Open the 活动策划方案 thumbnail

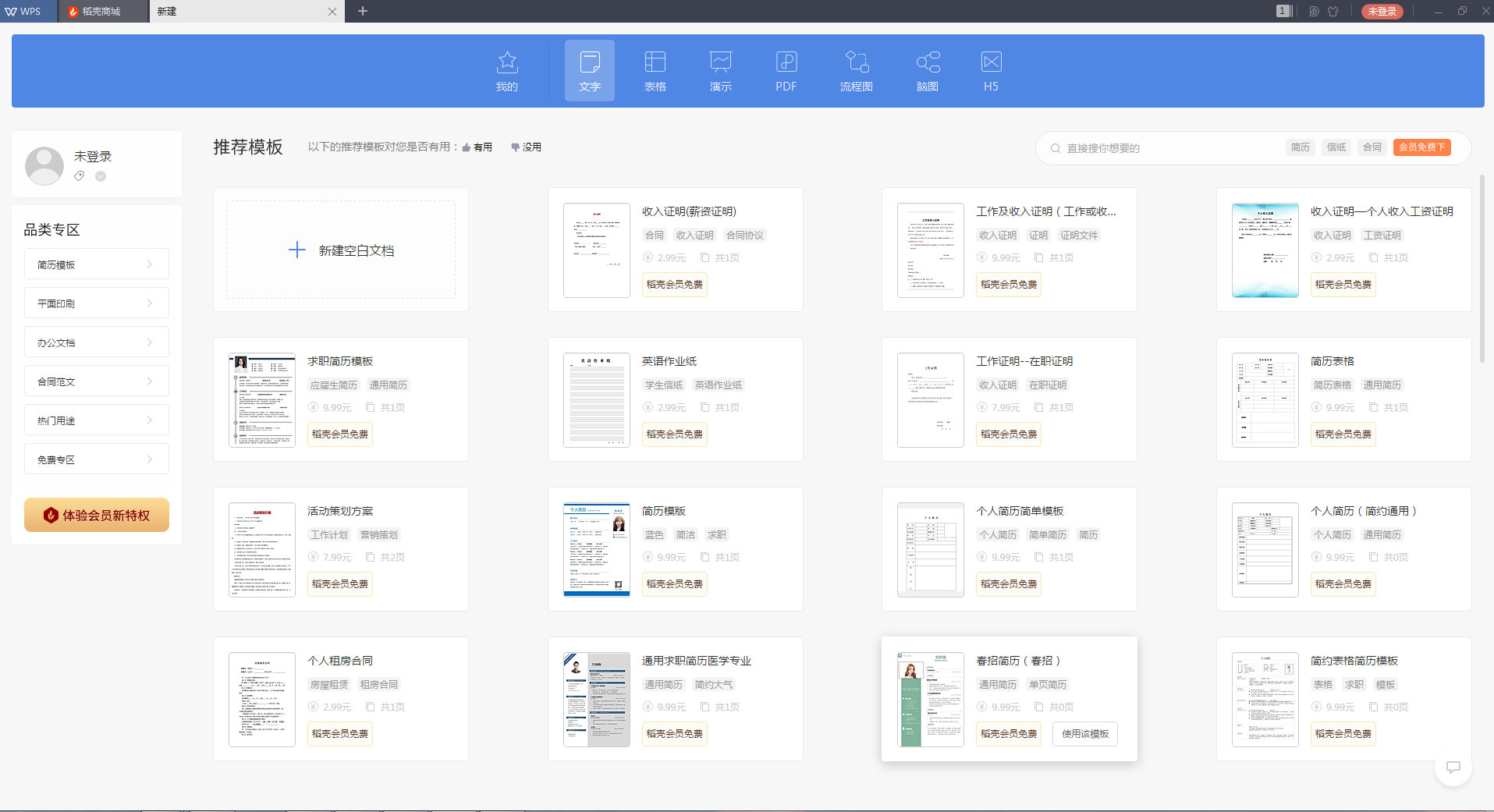point(262,550)
